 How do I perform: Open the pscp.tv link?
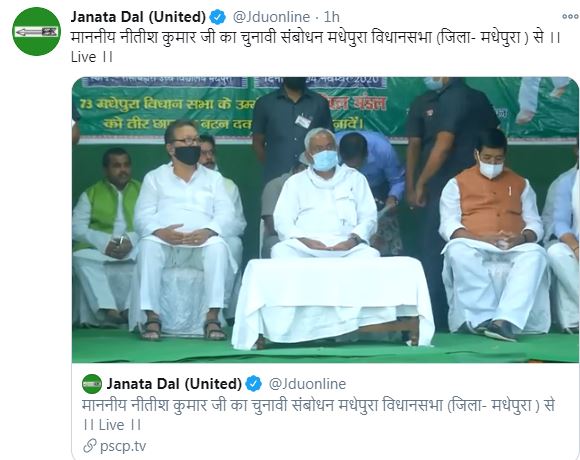pos(123,446)
